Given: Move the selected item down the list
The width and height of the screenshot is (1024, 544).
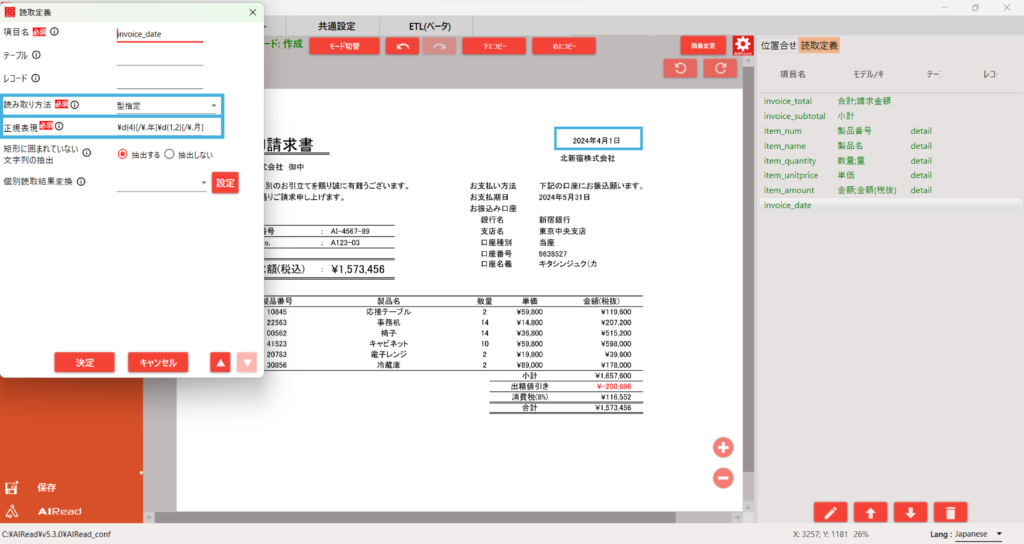Looking at the screenshot, I should 909,513.
